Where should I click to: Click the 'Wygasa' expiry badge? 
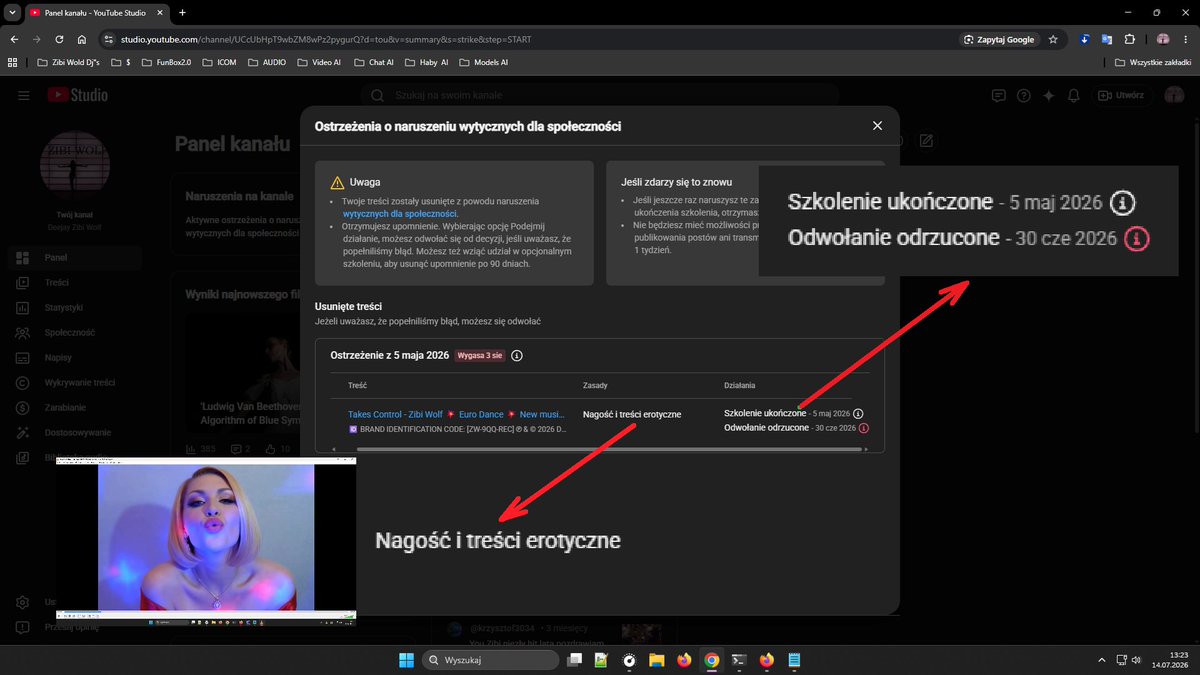point(480,355)
